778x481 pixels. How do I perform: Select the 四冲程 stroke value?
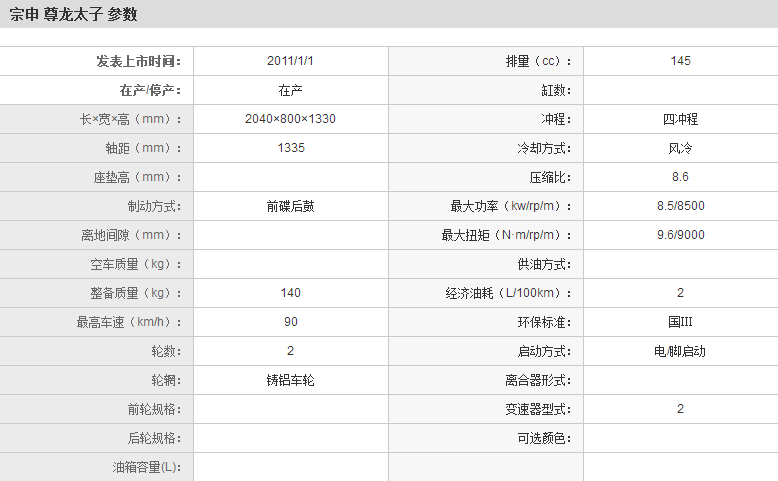(x=680, y=119)
